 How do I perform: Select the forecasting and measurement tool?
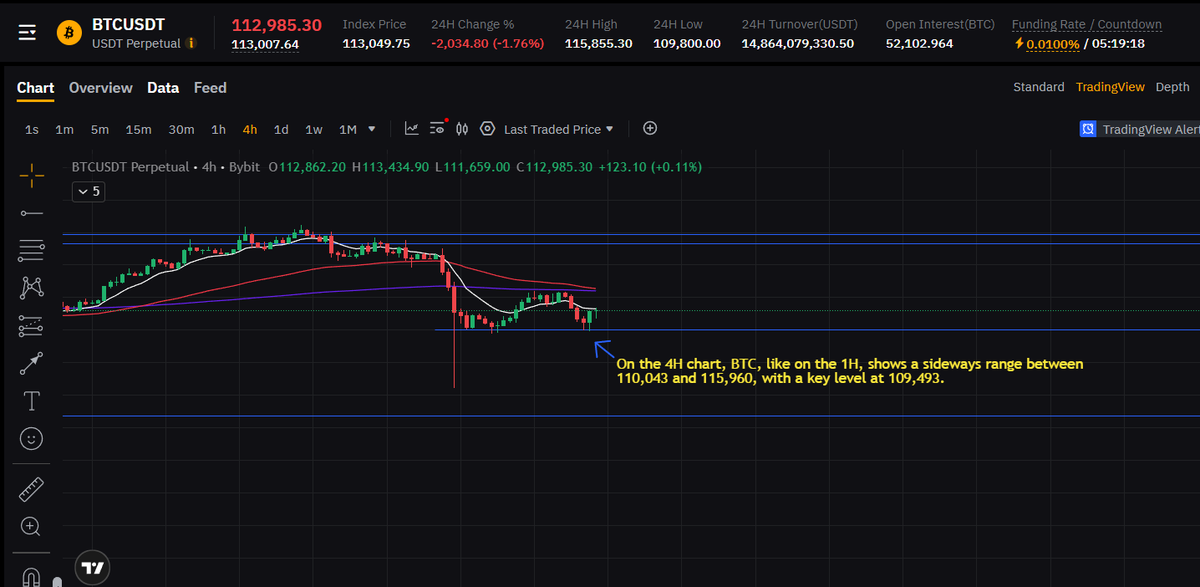click(32, 325)
